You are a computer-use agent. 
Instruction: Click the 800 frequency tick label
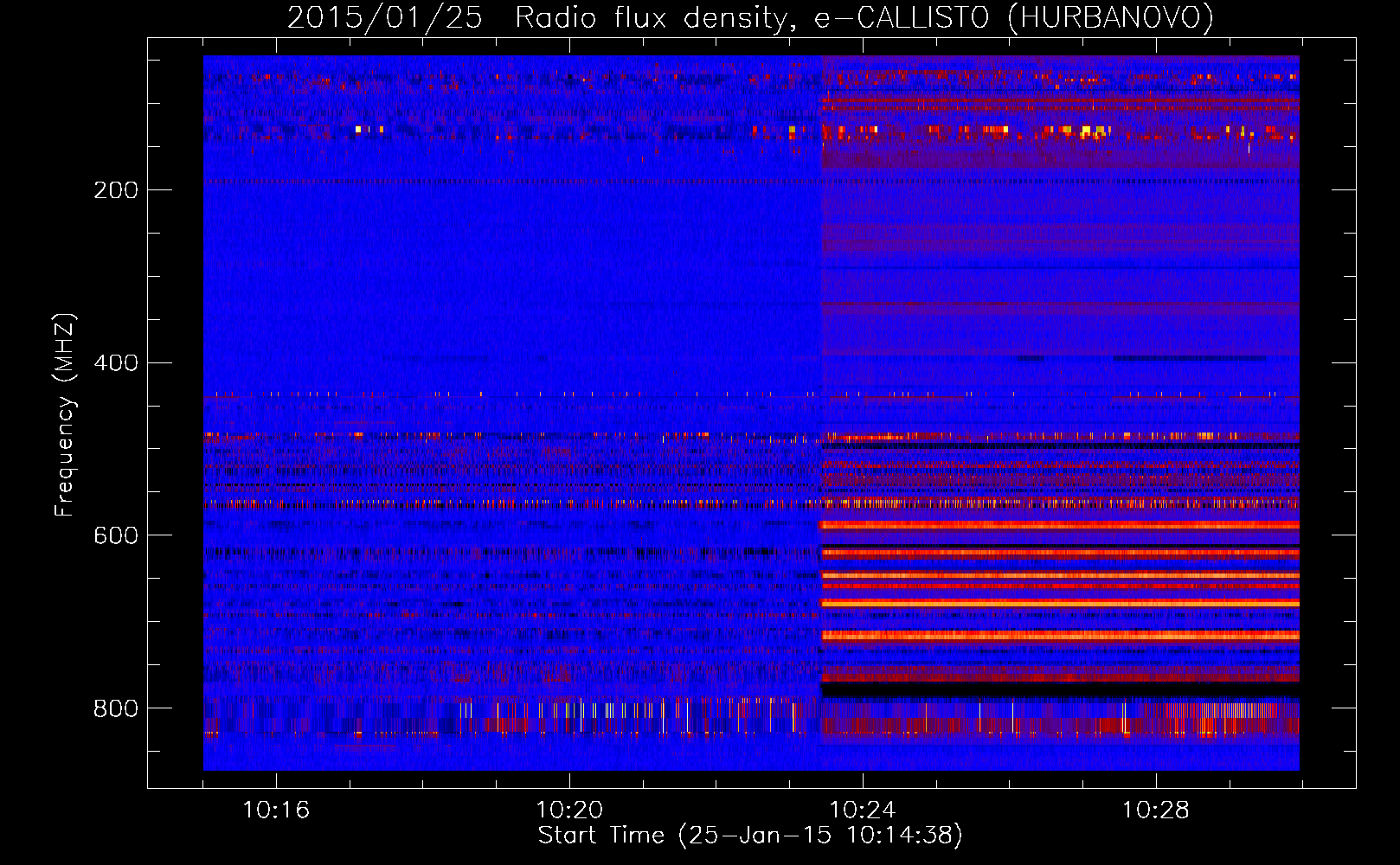pyautogui.click(x=116, y=709)
